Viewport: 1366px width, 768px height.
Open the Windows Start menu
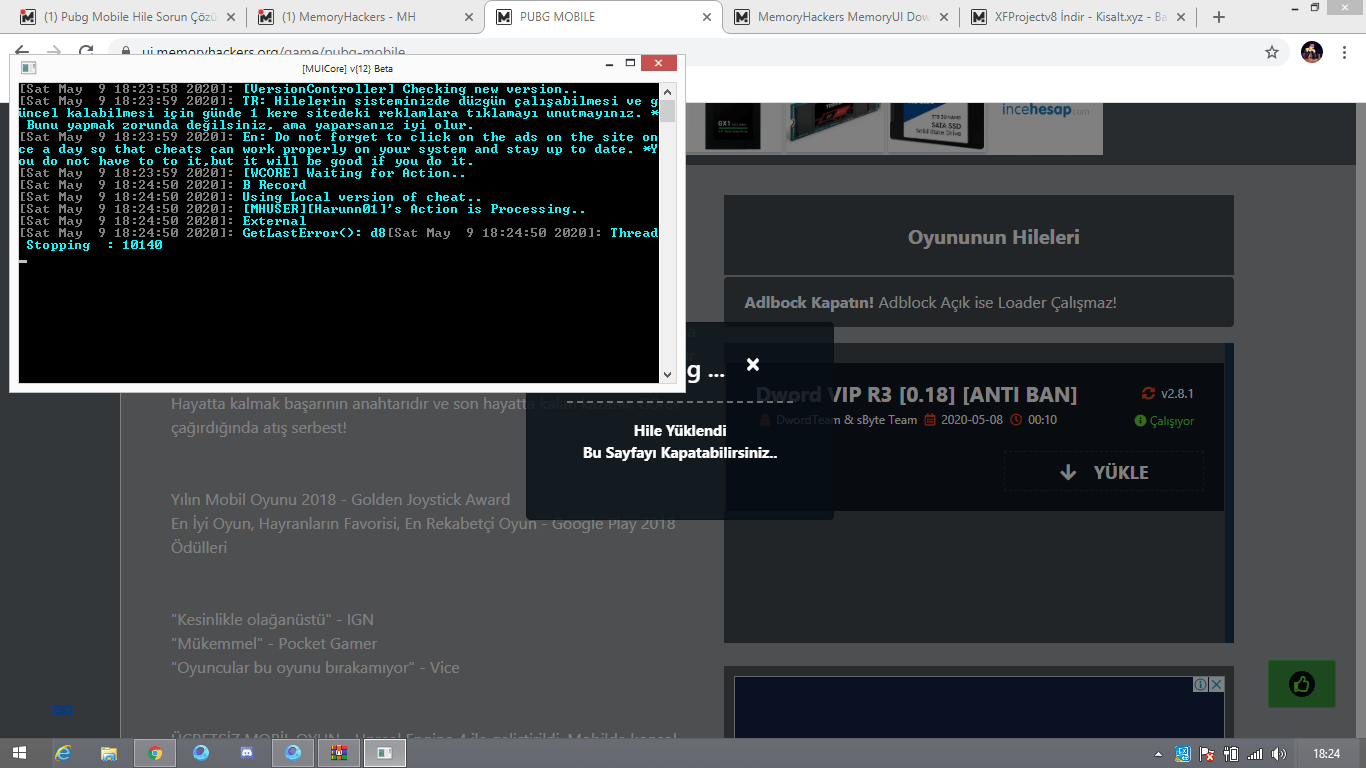pyautogui.click(x=20, y=753)
